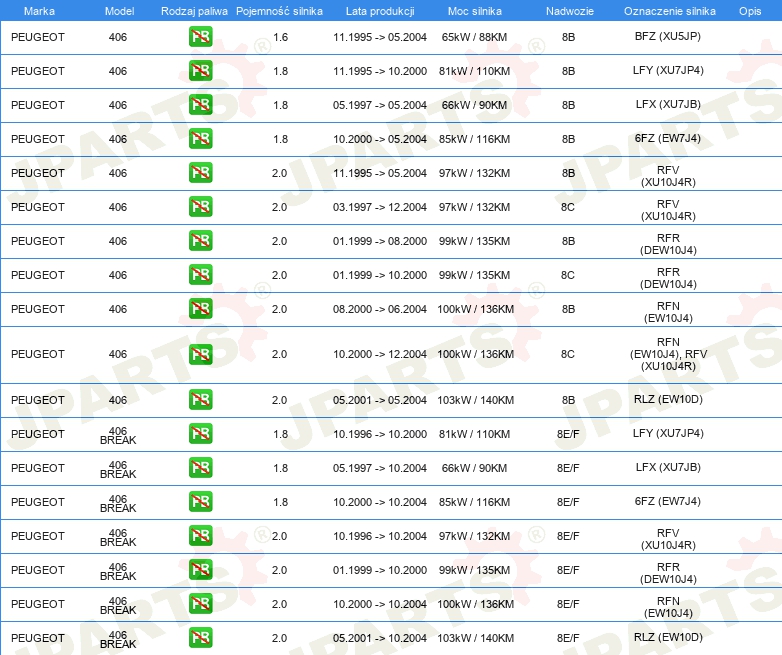The width and height of the screenshot is (782, 655).
Task: Select the date range 05.1997 -> 10.2004
Action: pyautogui.click(x=380, y=468)
